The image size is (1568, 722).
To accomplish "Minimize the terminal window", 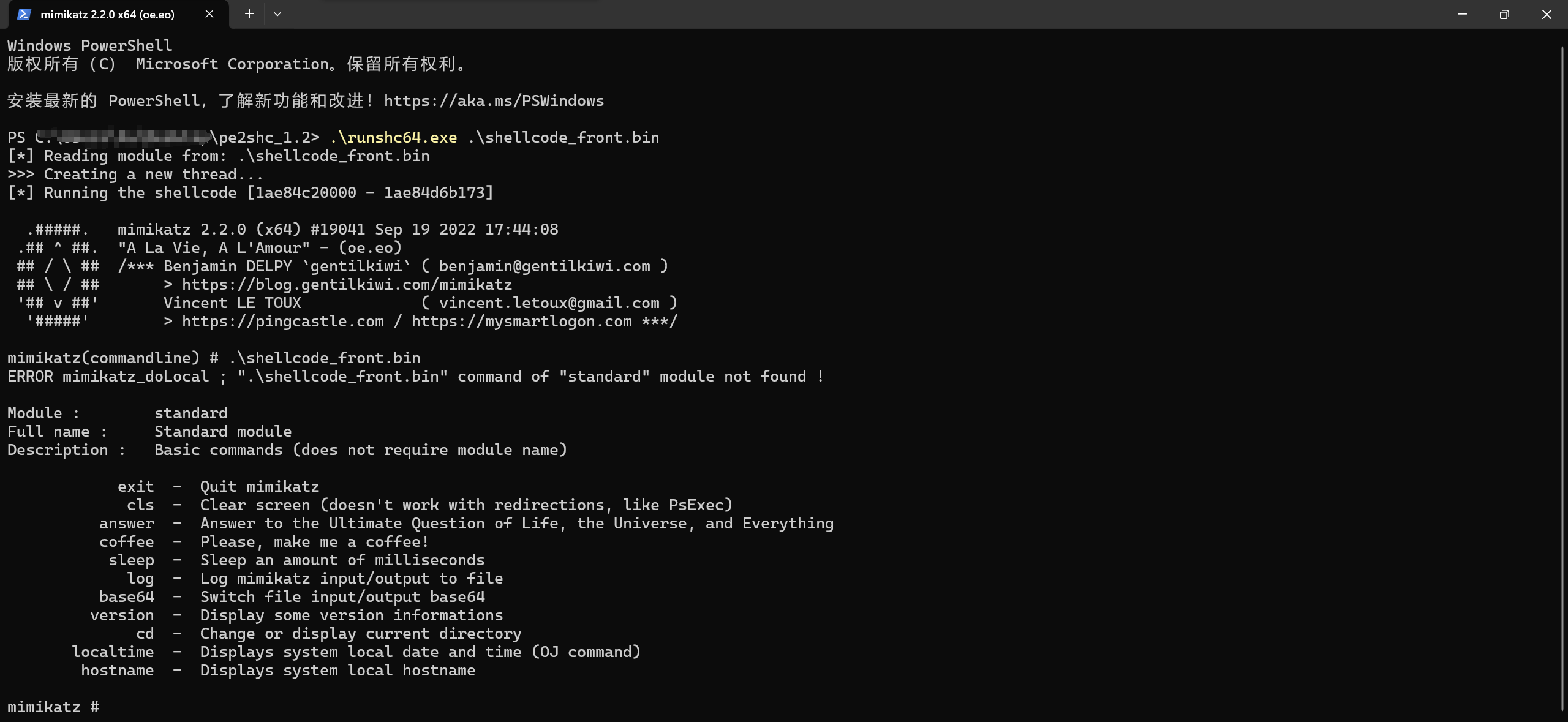I will (x=1462, y=14).
